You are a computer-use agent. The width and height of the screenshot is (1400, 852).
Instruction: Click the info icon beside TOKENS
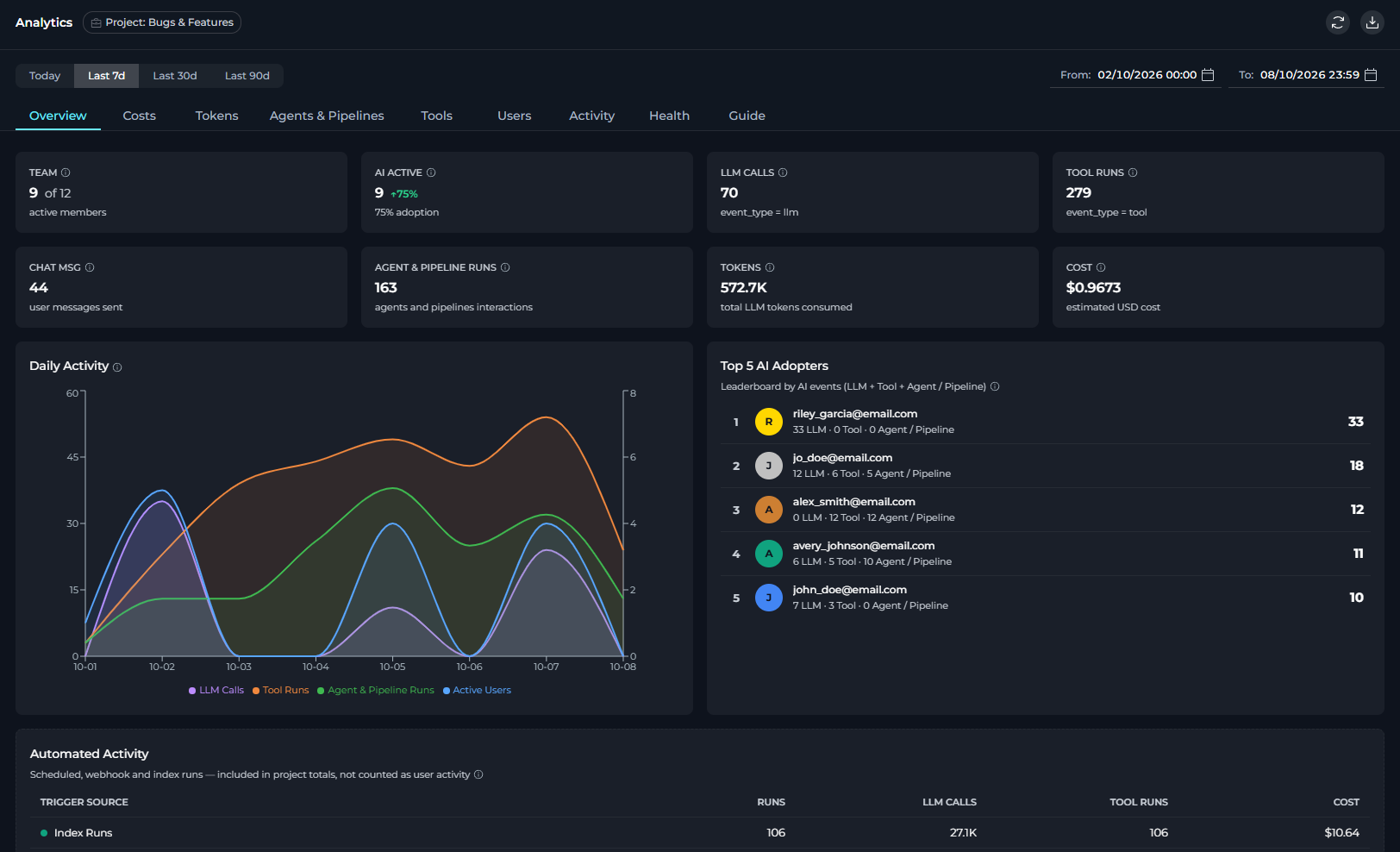click(770, 267)
